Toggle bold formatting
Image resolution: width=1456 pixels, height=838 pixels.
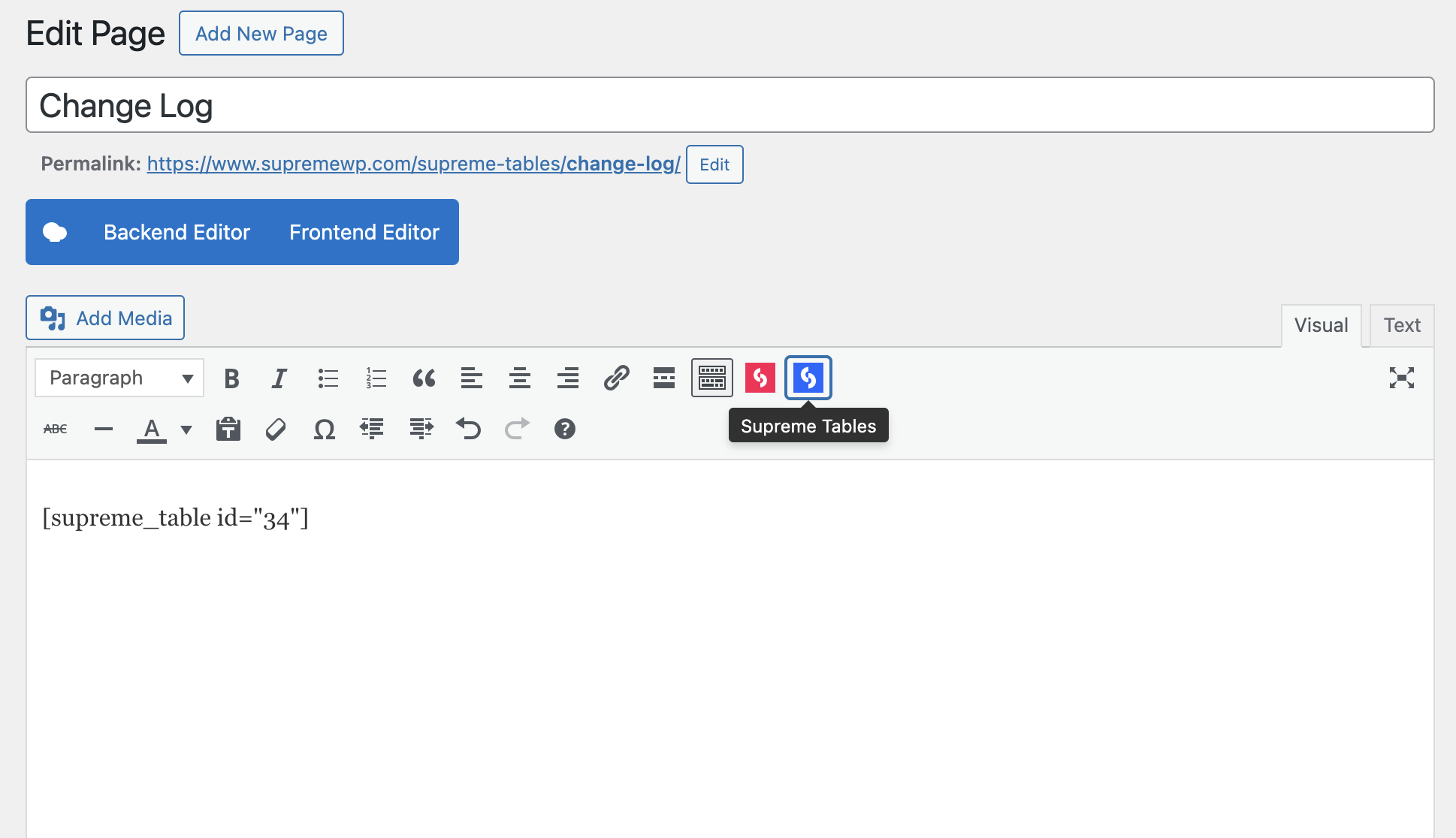pos(231,378)
